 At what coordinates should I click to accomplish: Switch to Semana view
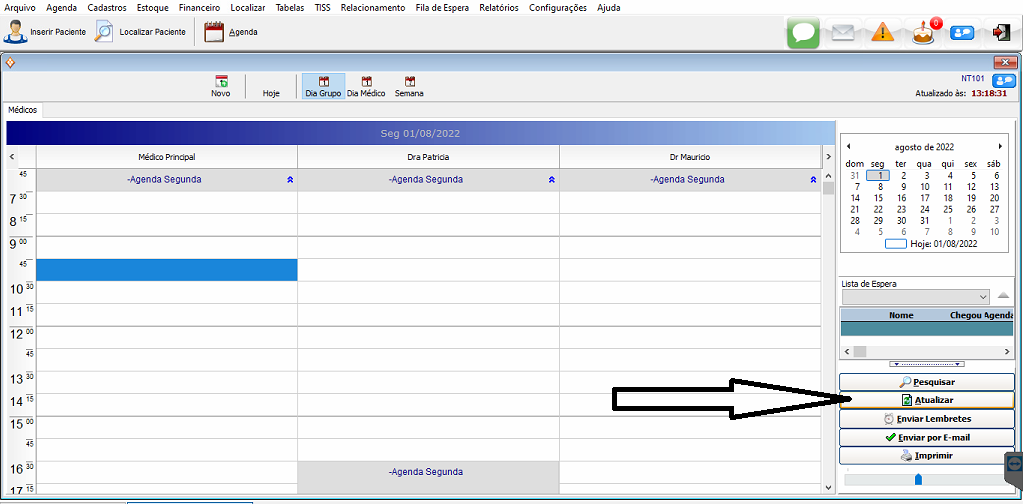[x=409, y=87]
